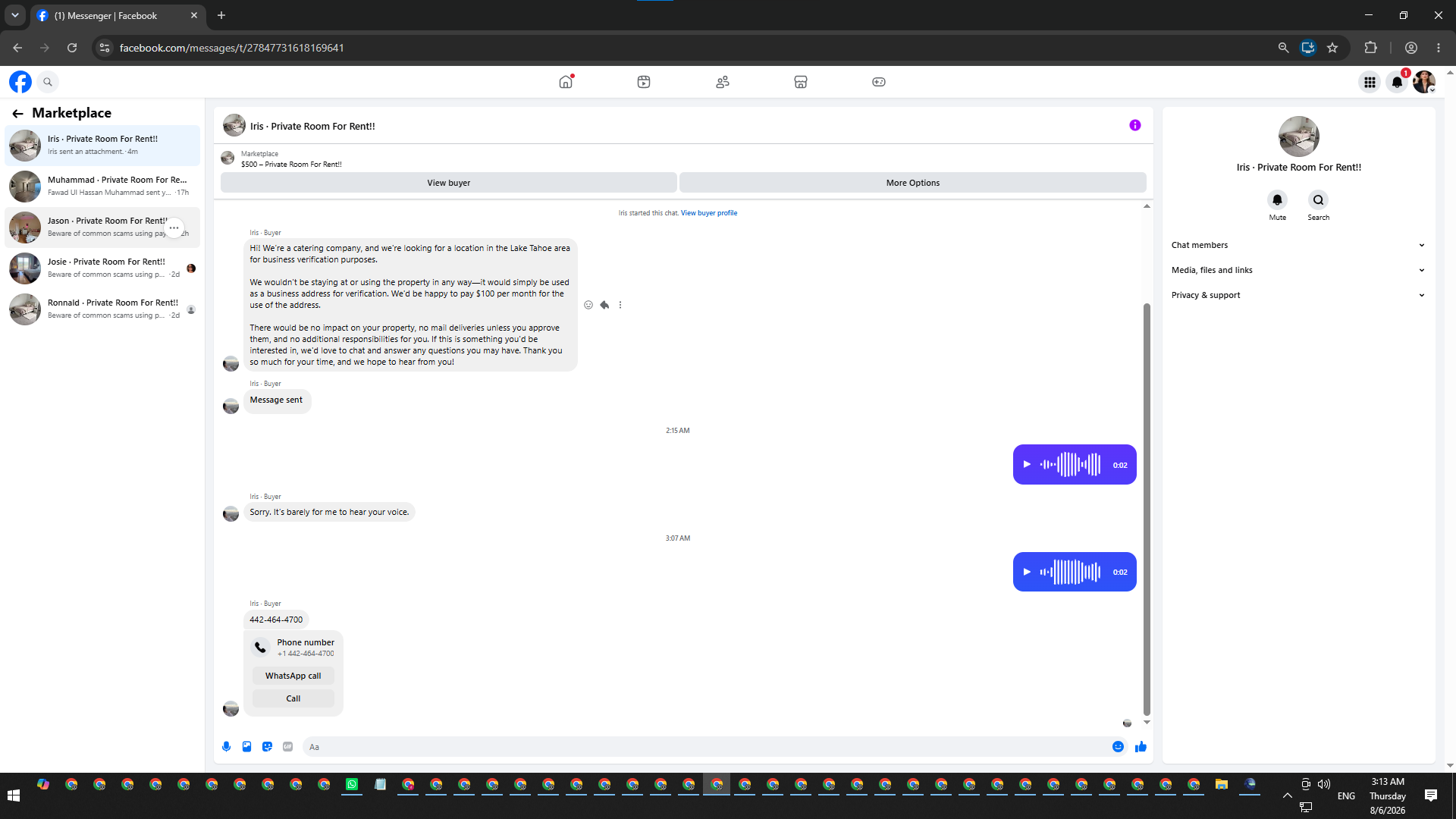This screenshot has height=819, width=1456.
Task: Open File Explorer from the taskbar
Action: [x=1222, y=785]
